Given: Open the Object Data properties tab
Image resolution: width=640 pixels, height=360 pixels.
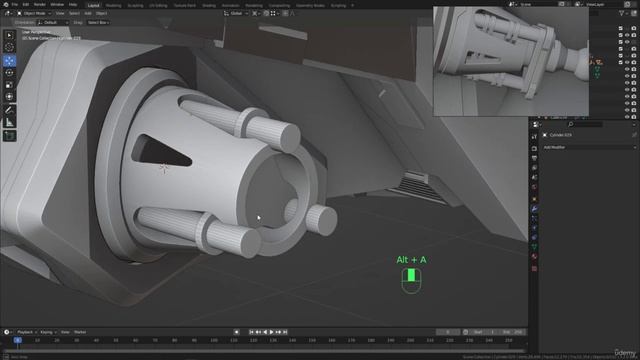Looking at the screenshot, I should pyautogui.click(x=534, y=247).
